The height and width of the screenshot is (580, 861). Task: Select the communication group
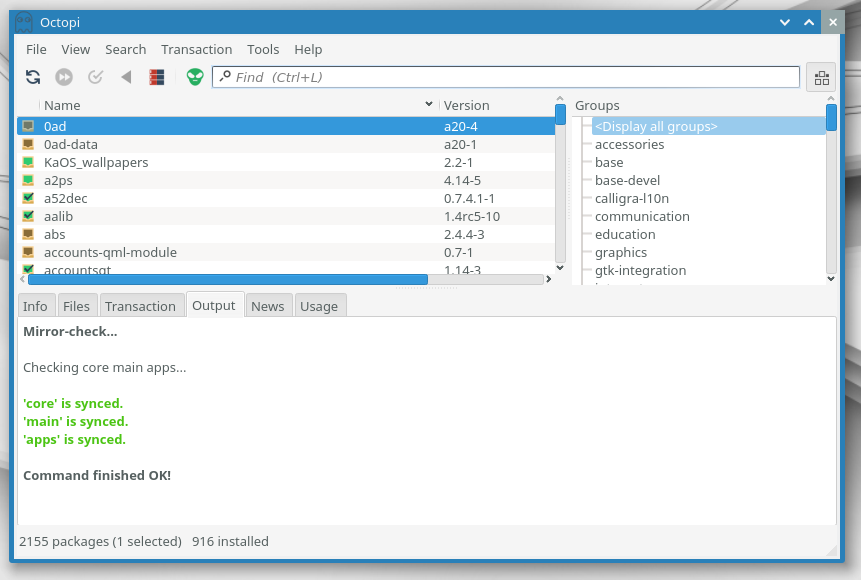coord(642,216)
